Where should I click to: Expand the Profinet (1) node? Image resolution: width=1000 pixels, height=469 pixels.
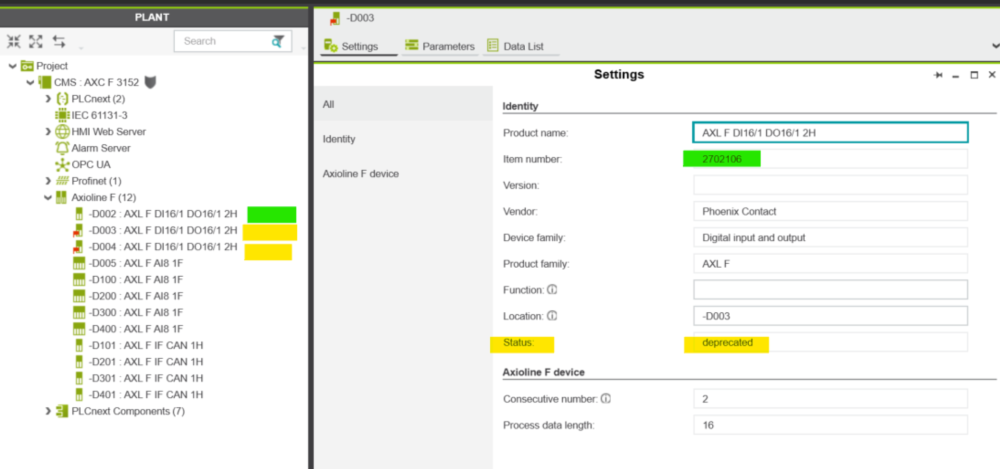coord(48,181)
